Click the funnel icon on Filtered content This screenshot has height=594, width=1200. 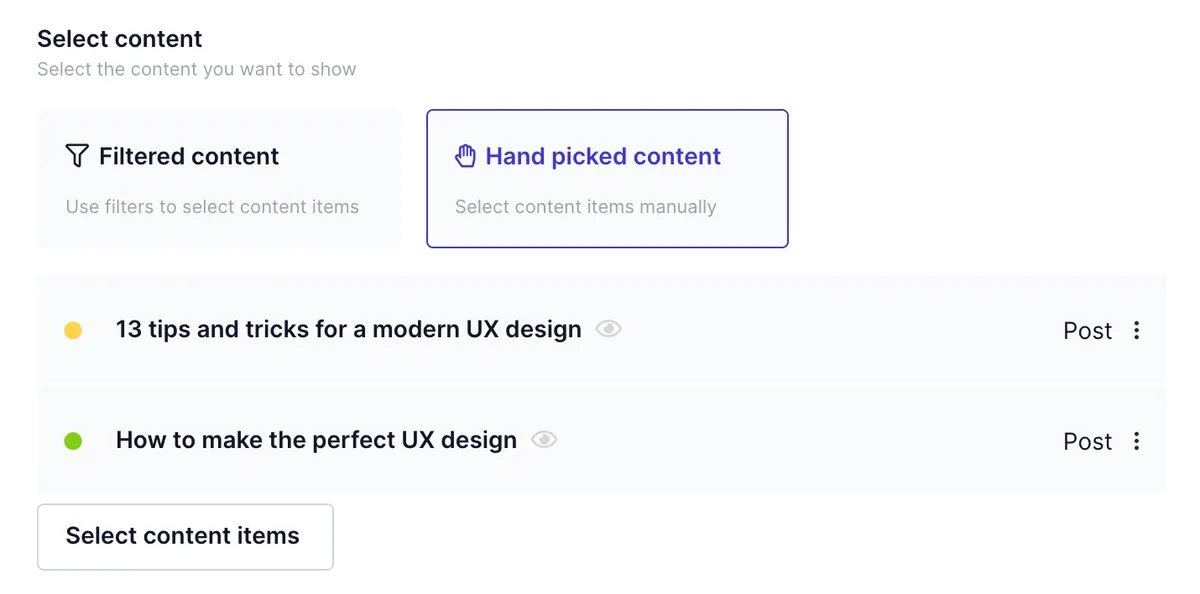[x=77, y=156]
